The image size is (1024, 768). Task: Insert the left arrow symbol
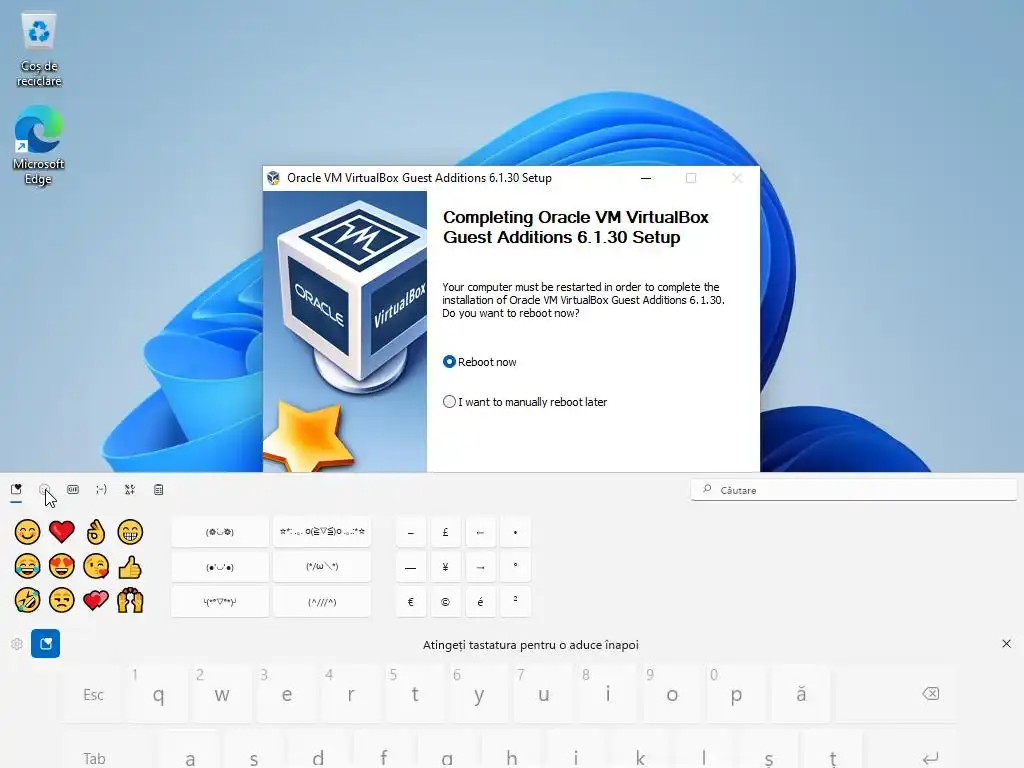(x=480, y=532)
